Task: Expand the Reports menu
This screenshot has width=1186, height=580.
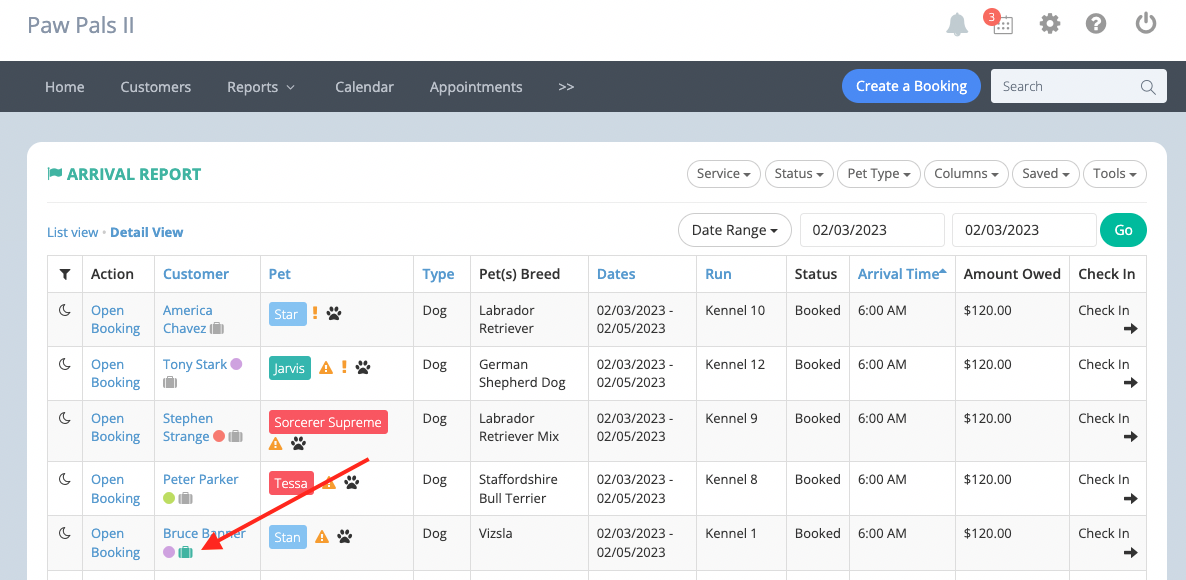Action: coord(261,87)
